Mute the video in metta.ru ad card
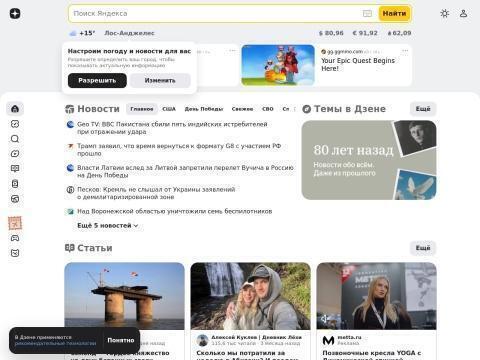Viewport: 480px width, 360px height. pos(324,319)
